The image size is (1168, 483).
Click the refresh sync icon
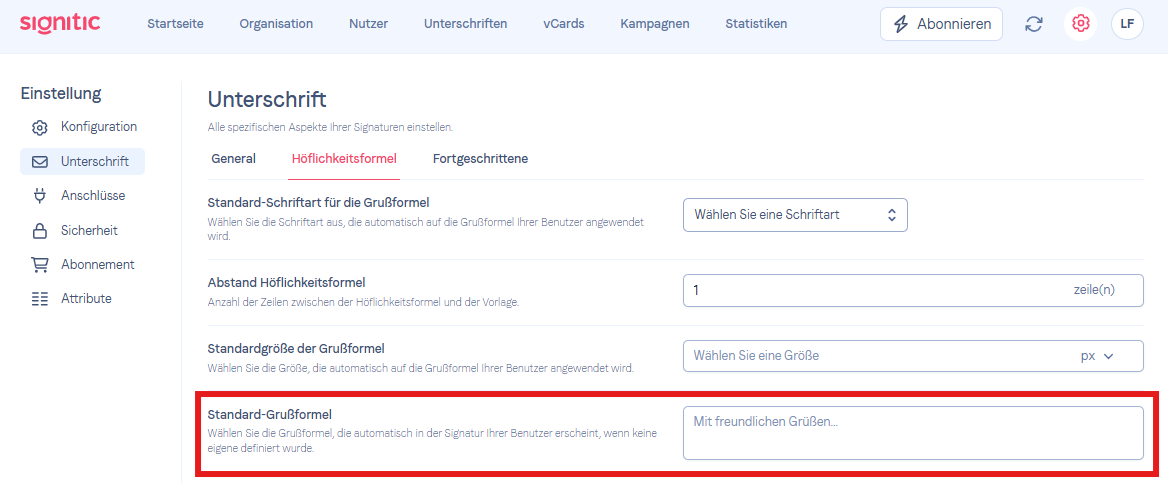click(x=1033, y=24)
